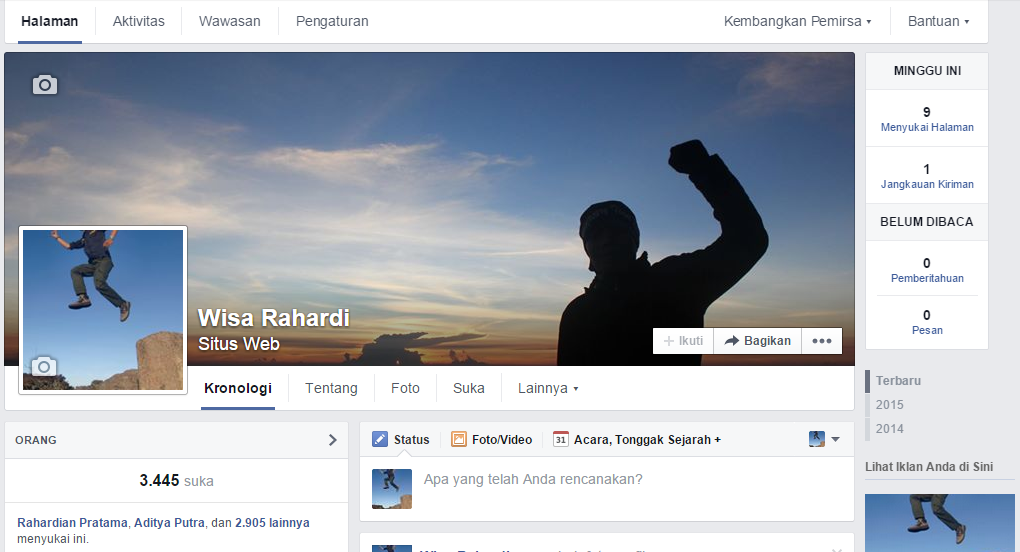The image size is (1020, 552).
Task: Jump to 2015 in timeline
Action: 889,405
